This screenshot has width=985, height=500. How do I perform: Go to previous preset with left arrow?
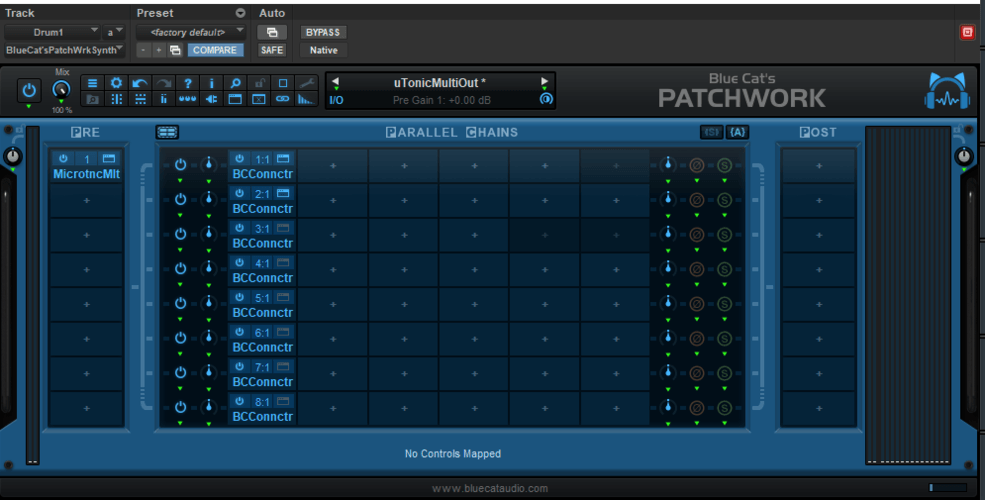click(x=335, y=82)
